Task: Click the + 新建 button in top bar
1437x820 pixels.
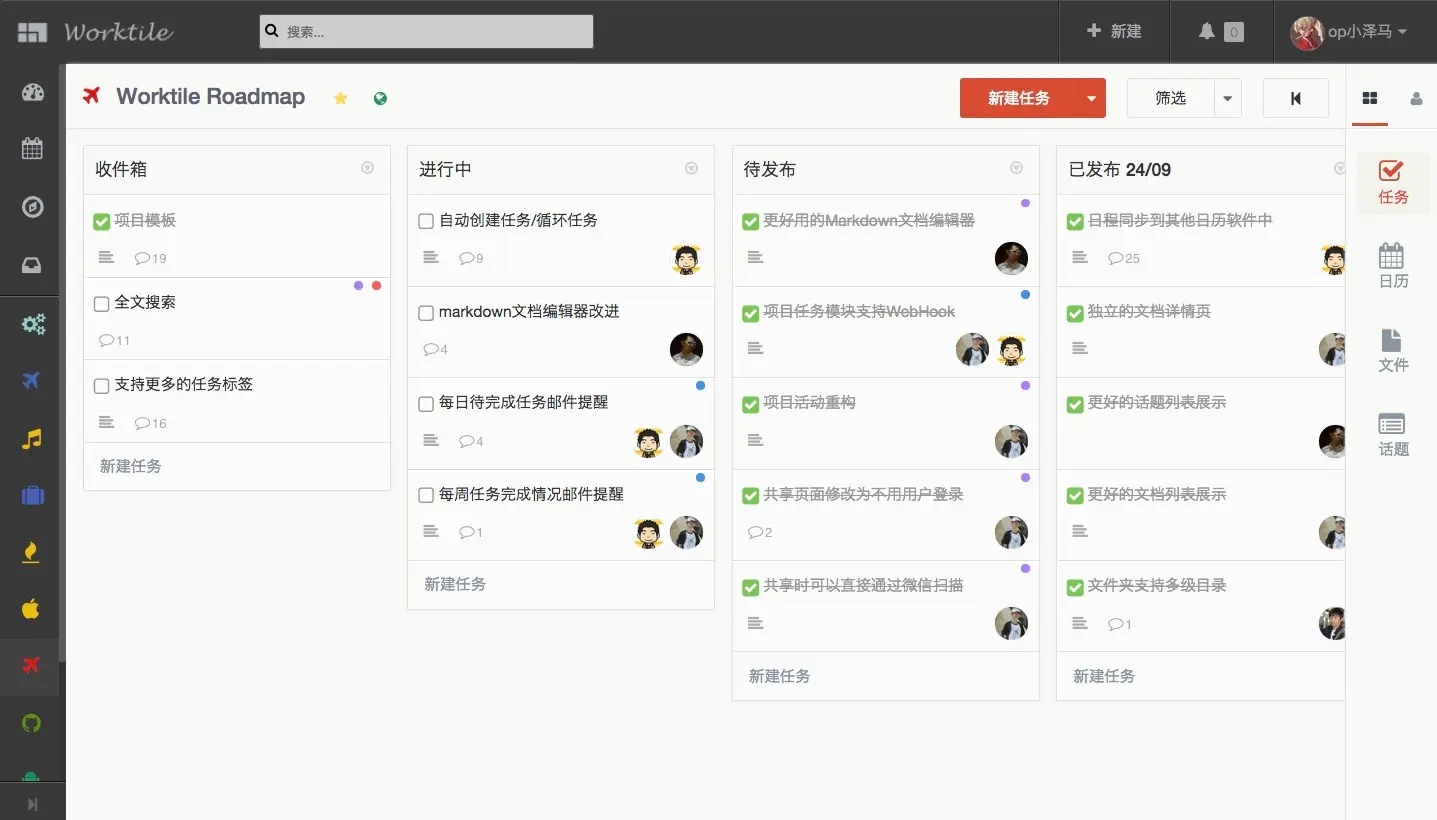Action: pyautogui.click(x=1114, y=32)
